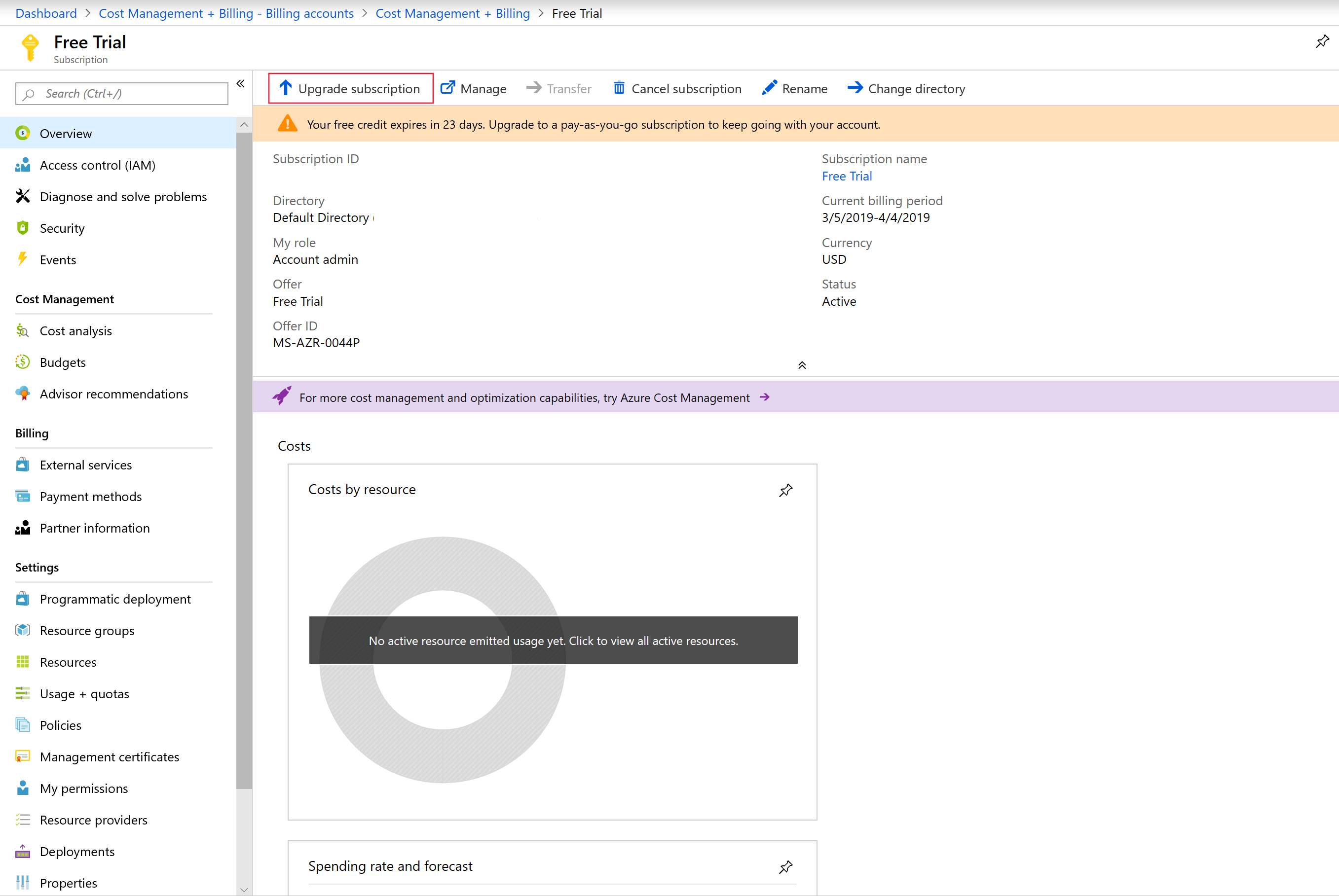The height and width of the screenshot is (896, 1339).
Task: Select Overview in the sidebar menu
Action: (65, 133)
